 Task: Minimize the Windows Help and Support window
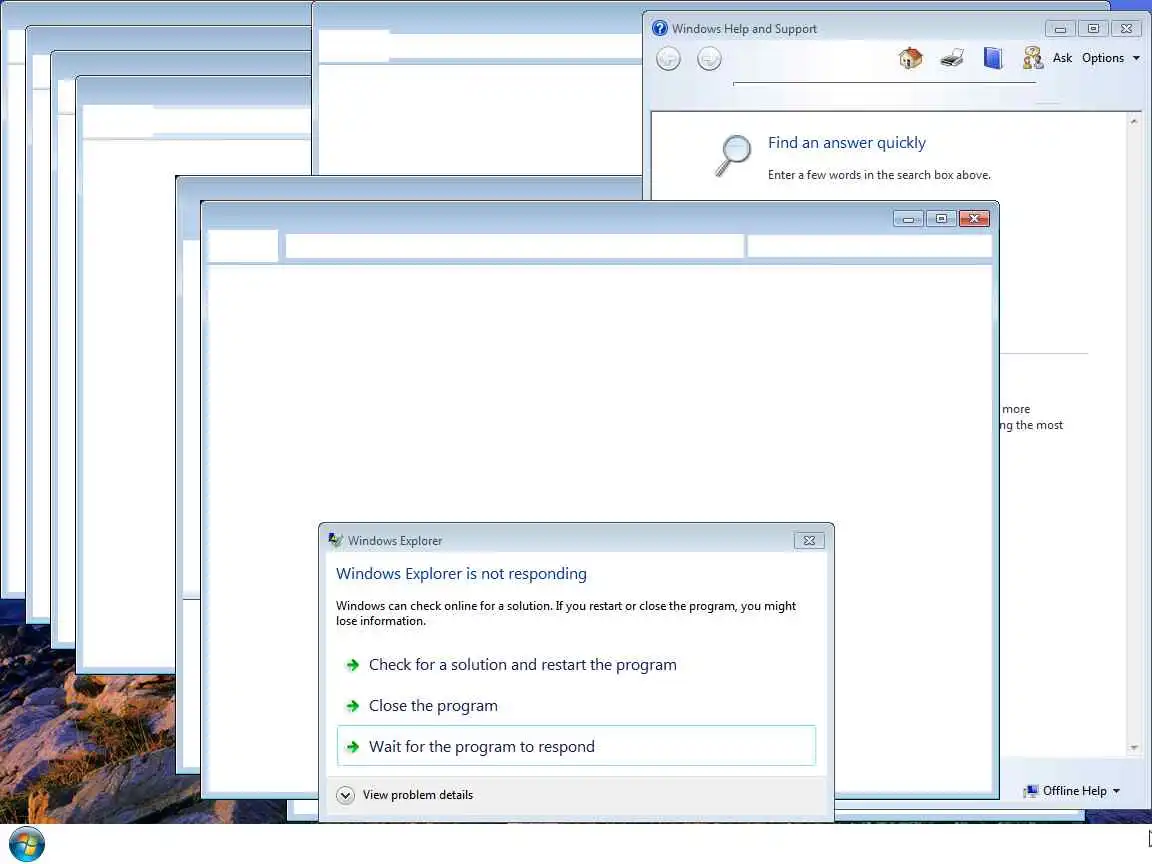point(1060,29)
